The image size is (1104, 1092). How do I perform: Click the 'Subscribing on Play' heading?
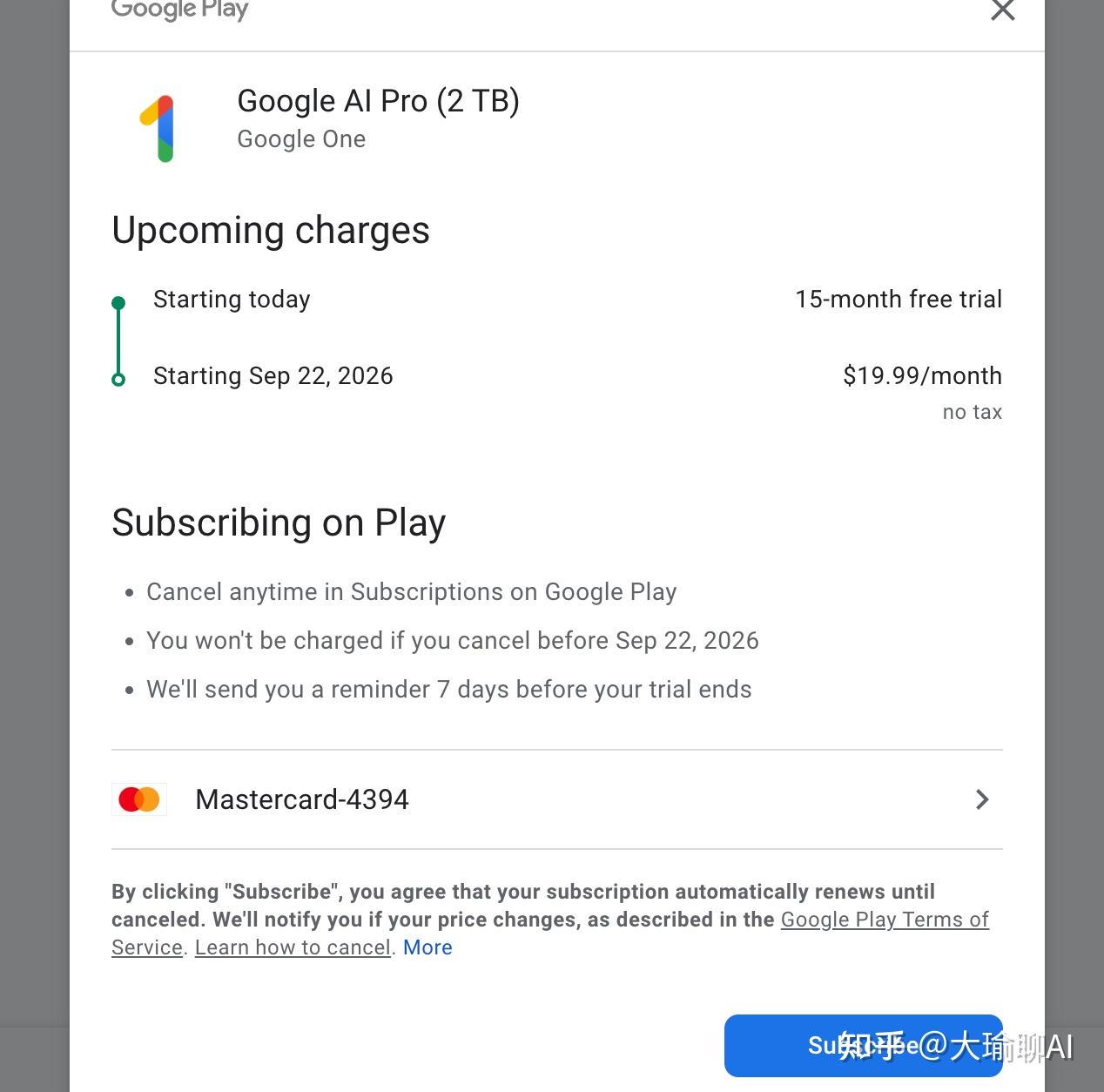279,523
